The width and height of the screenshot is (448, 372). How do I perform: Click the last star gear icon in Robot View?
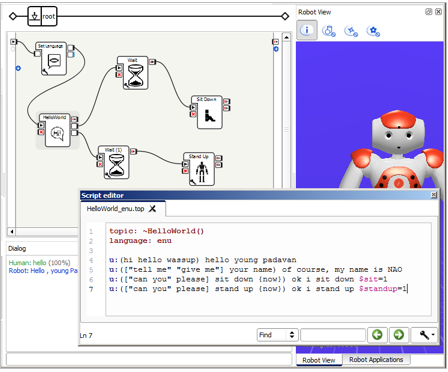click(373, 31)
